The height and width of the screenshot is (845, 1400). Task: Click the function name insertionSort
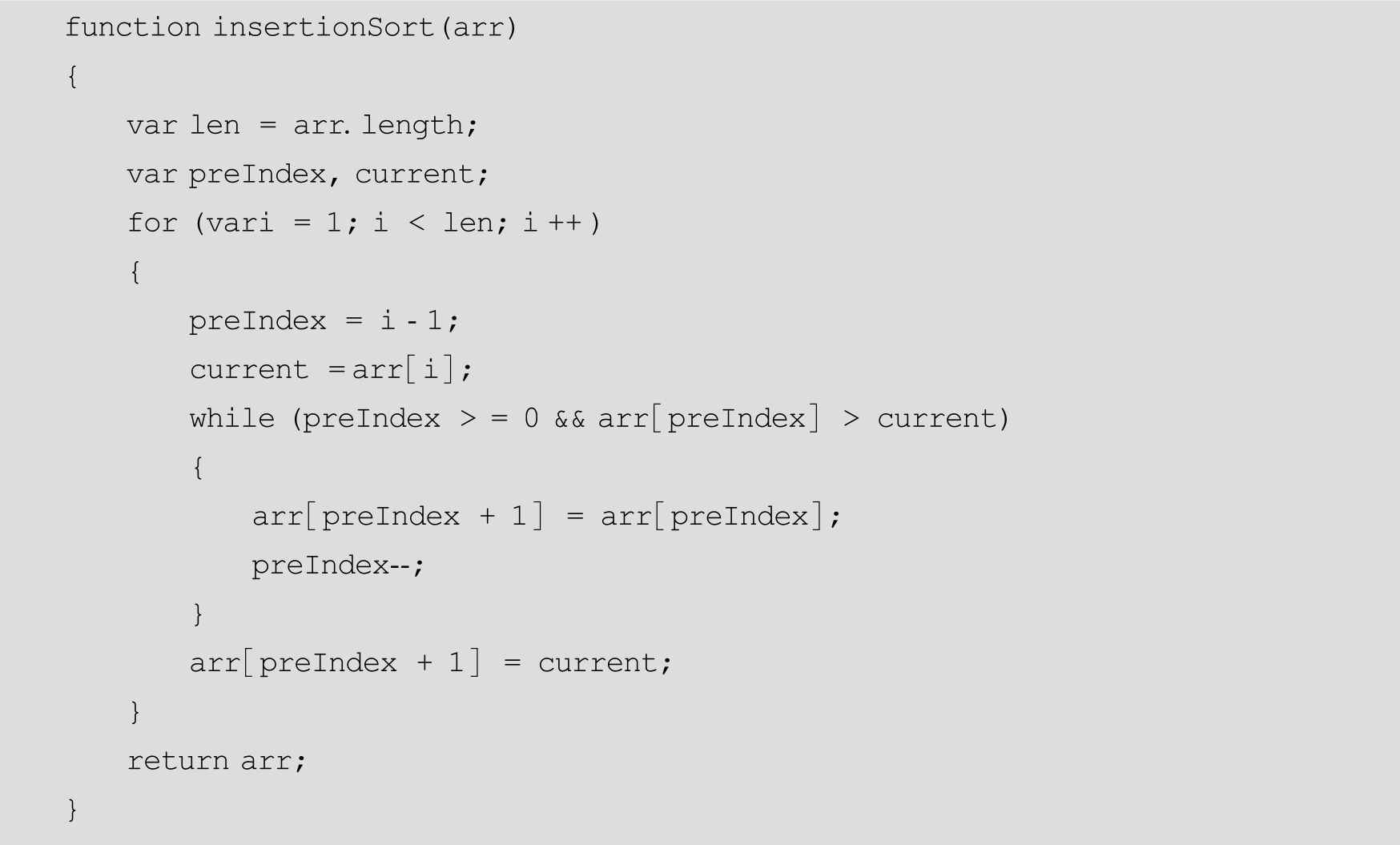(x=324, y=28)
